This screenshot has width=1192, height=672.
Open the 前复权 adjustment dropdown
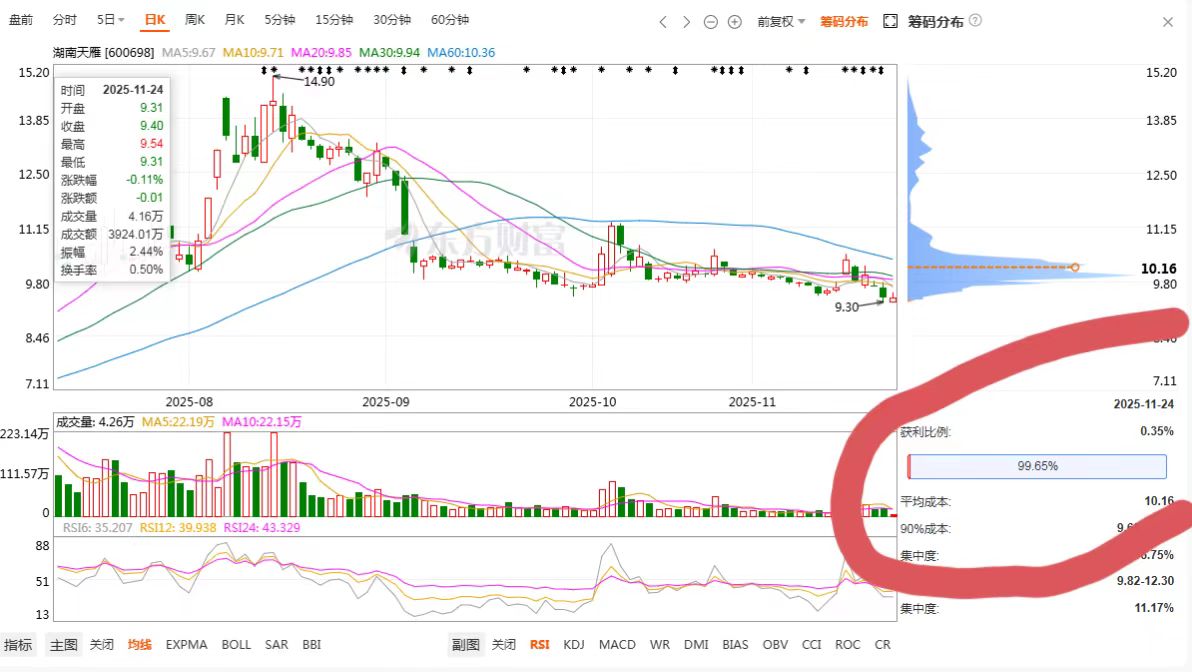coord(781,21)
